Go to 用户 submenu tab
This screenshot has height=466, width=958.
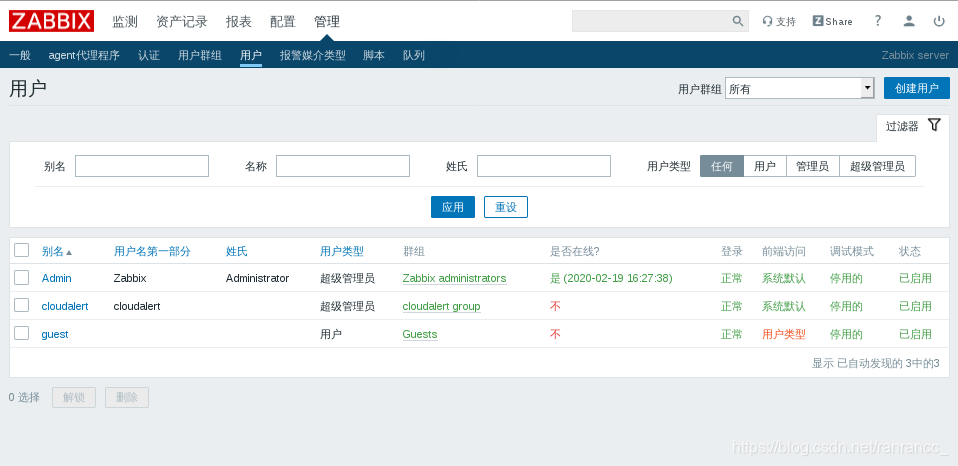(250, 56)
